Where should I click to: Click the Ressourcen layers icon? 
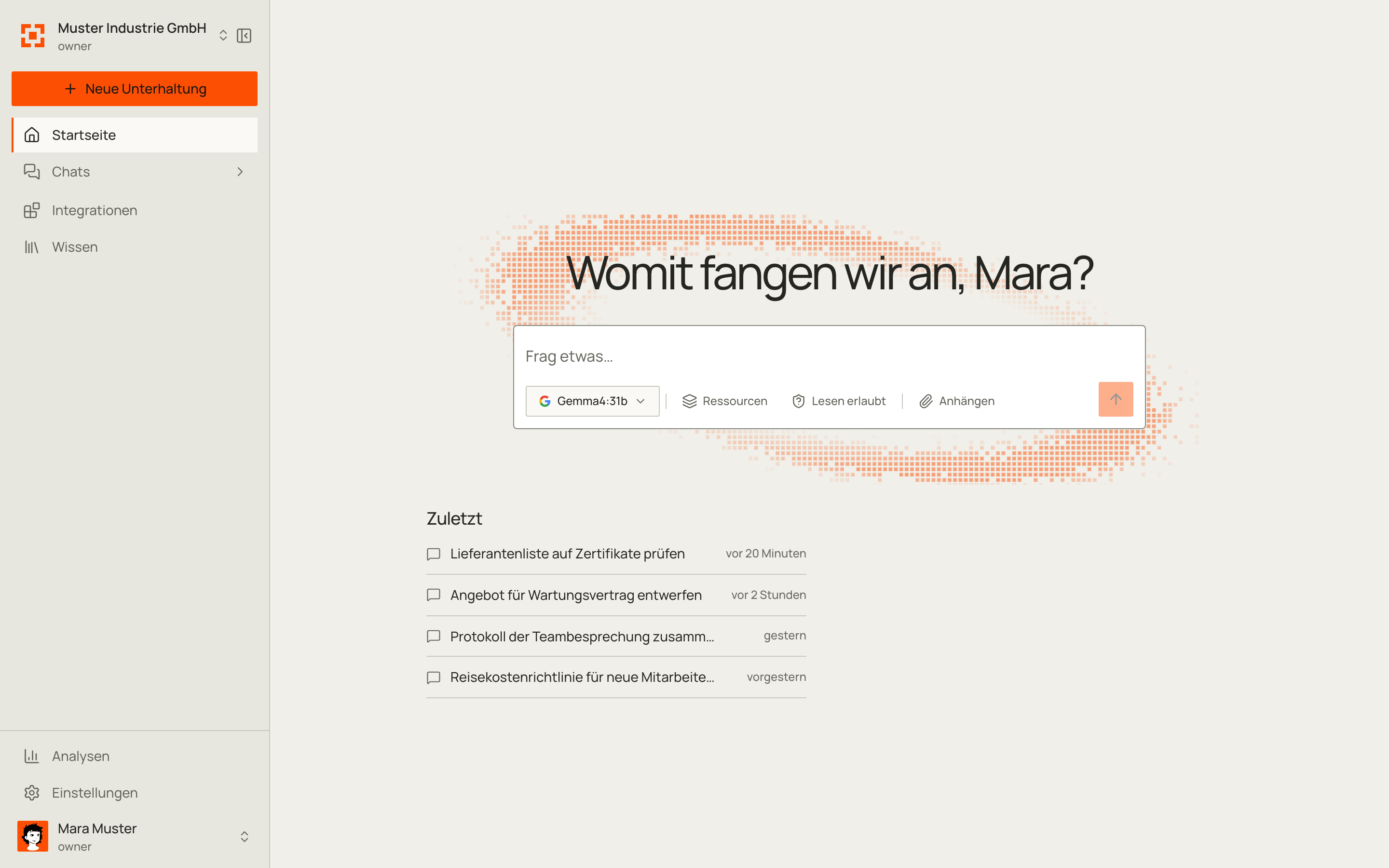pos(689,401)
